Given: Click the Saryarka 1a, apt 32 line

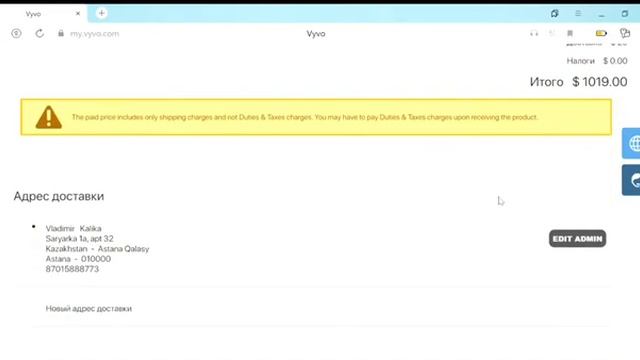Looking at the screenshot, I should tap(80, 238).
